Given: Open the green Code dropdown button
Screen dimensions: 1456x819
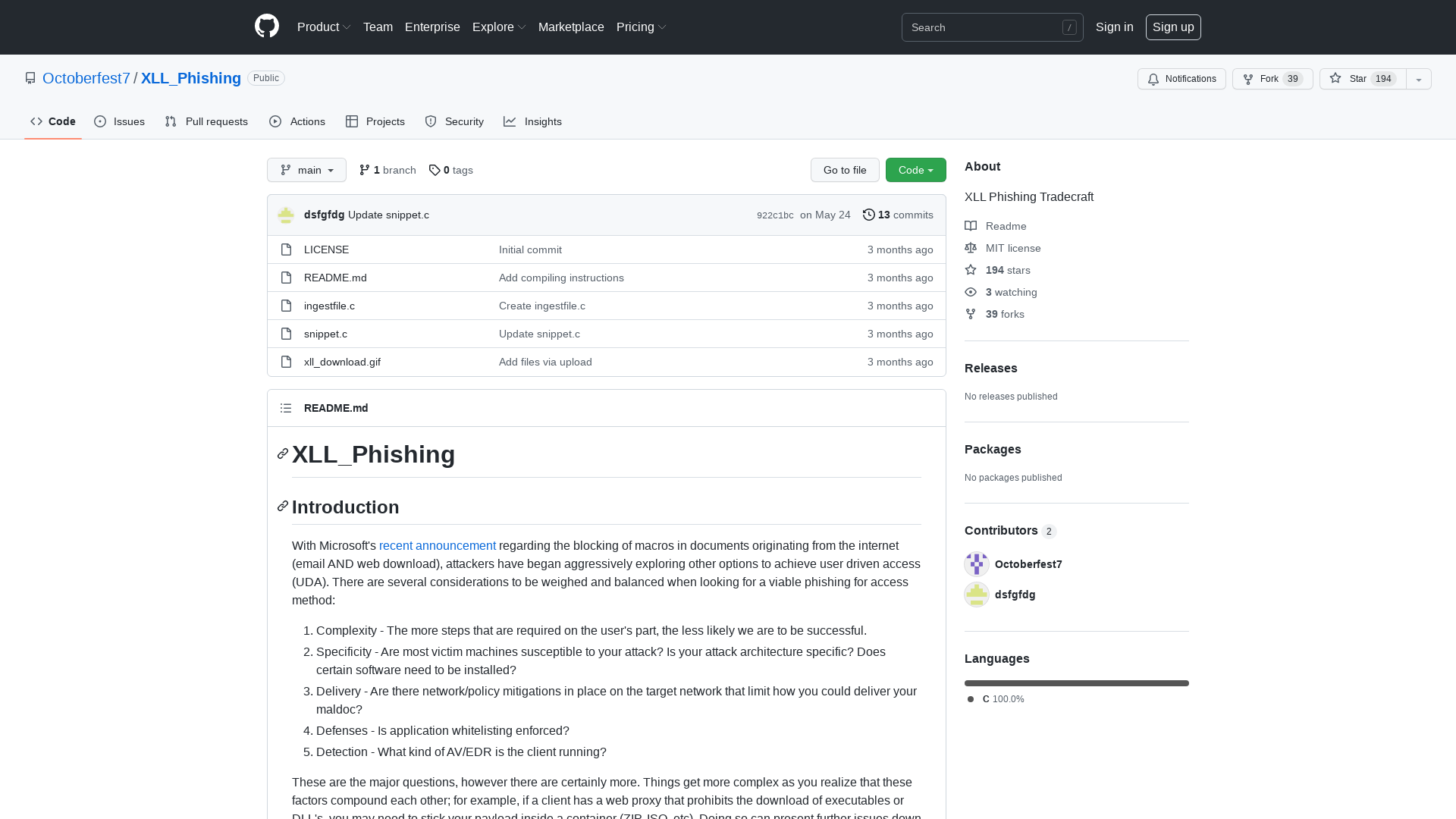Looking at the screenshot, I should click(916, 170).
